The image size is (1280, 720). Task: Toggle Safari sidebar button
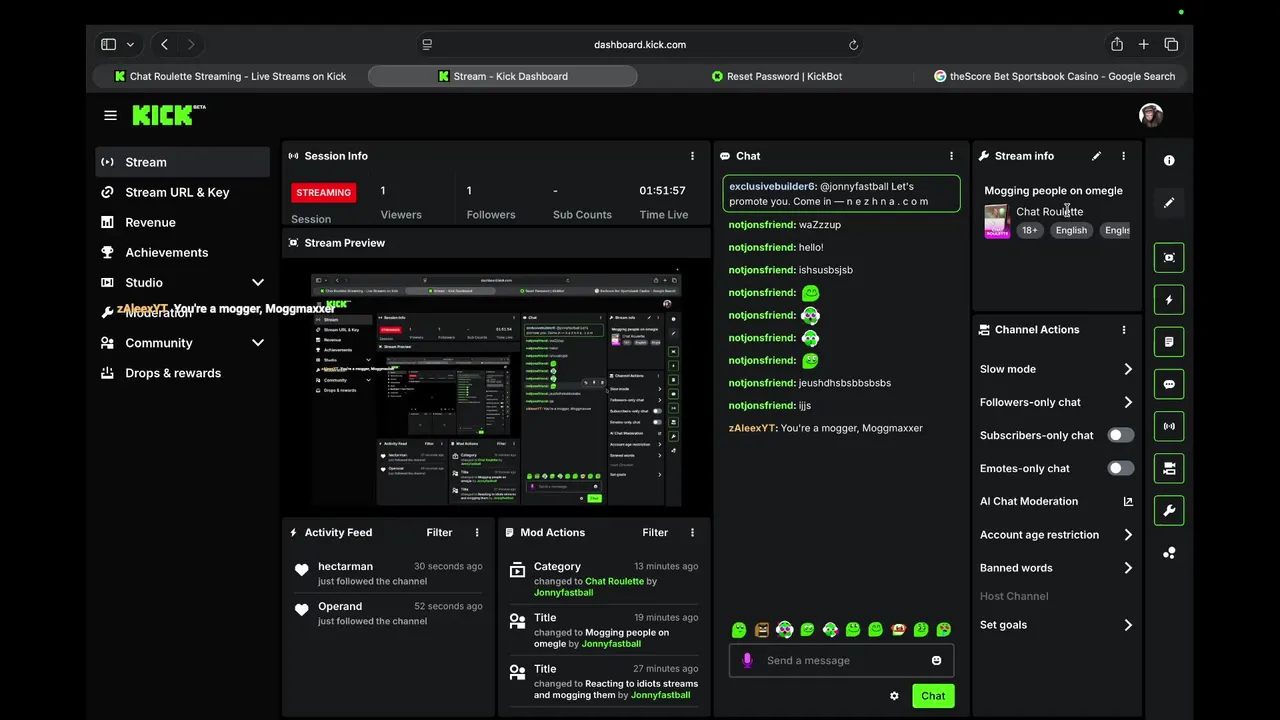point(108,44)
